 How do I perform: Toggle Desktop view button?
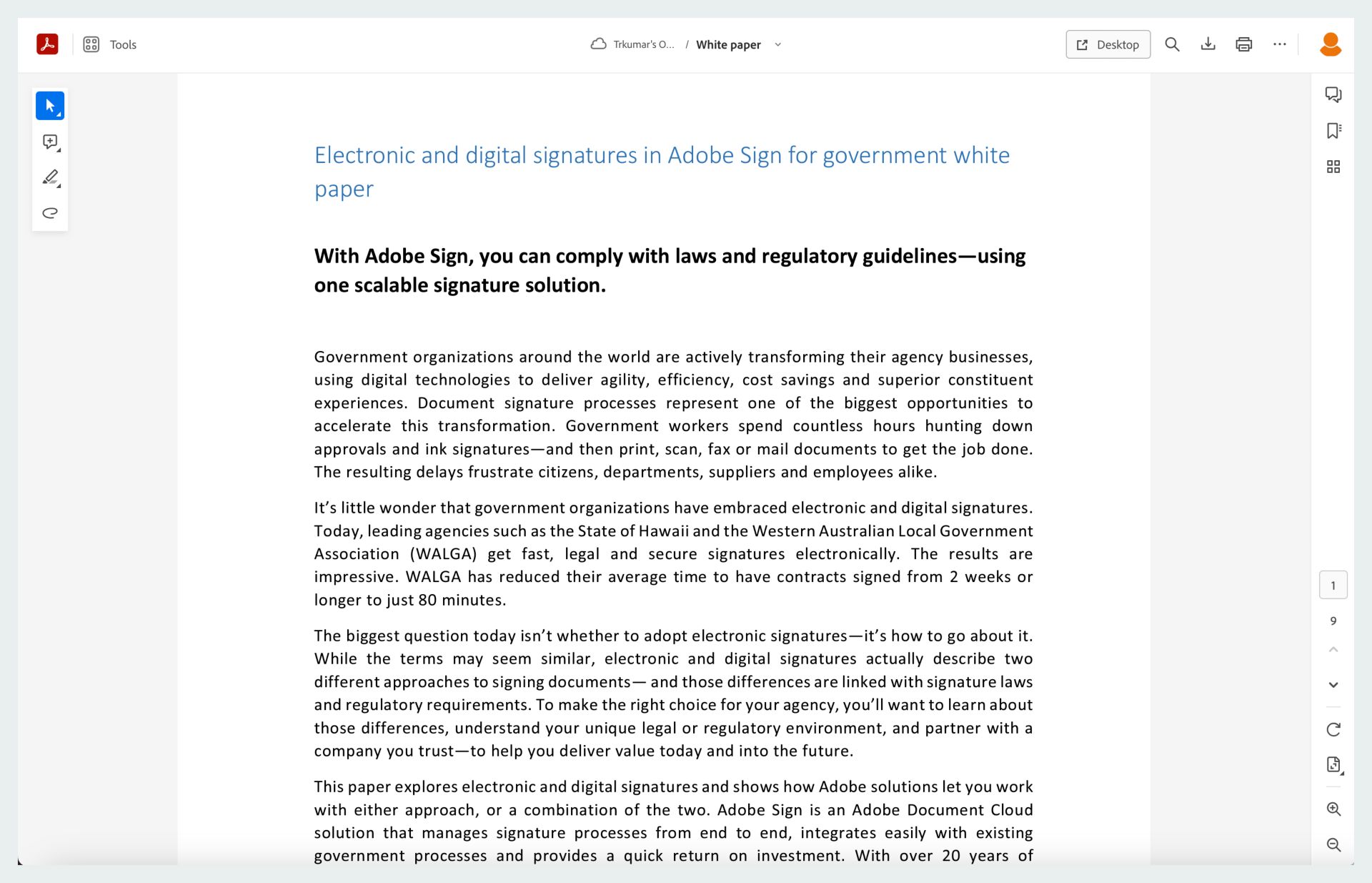pos(1108,44)
